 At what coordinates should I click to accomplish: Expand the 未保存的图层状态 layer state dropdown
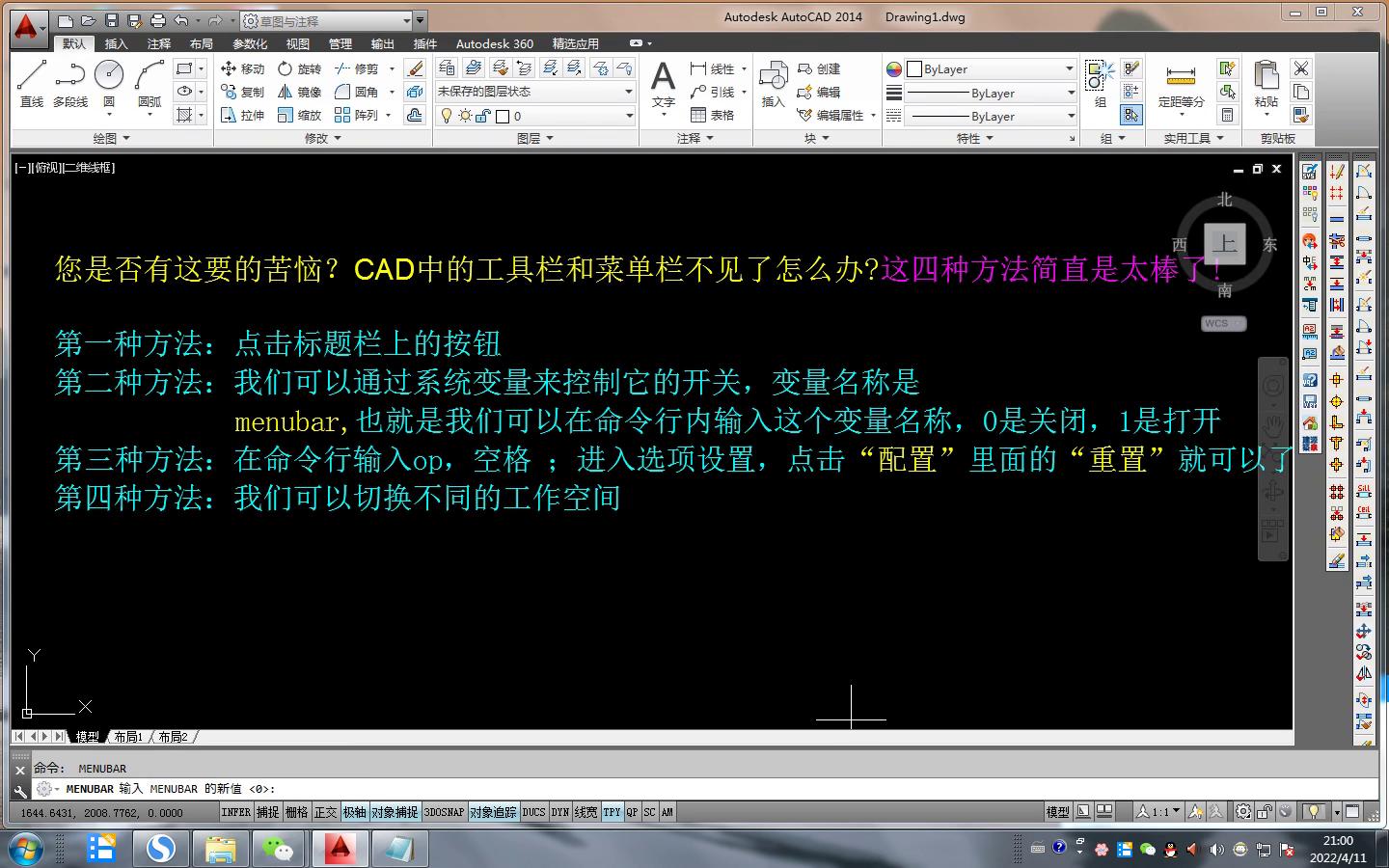(535, 92)
